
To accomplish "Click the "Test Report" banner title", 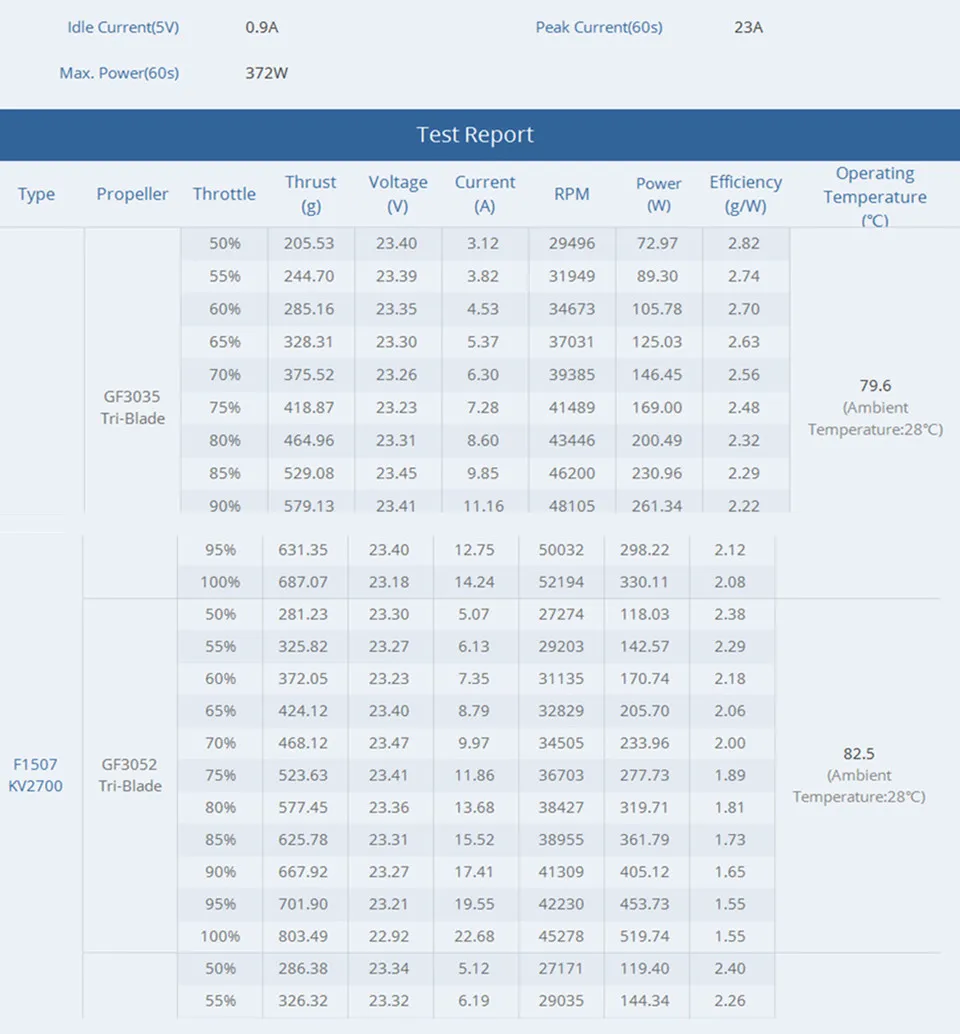I will [475, 135].
